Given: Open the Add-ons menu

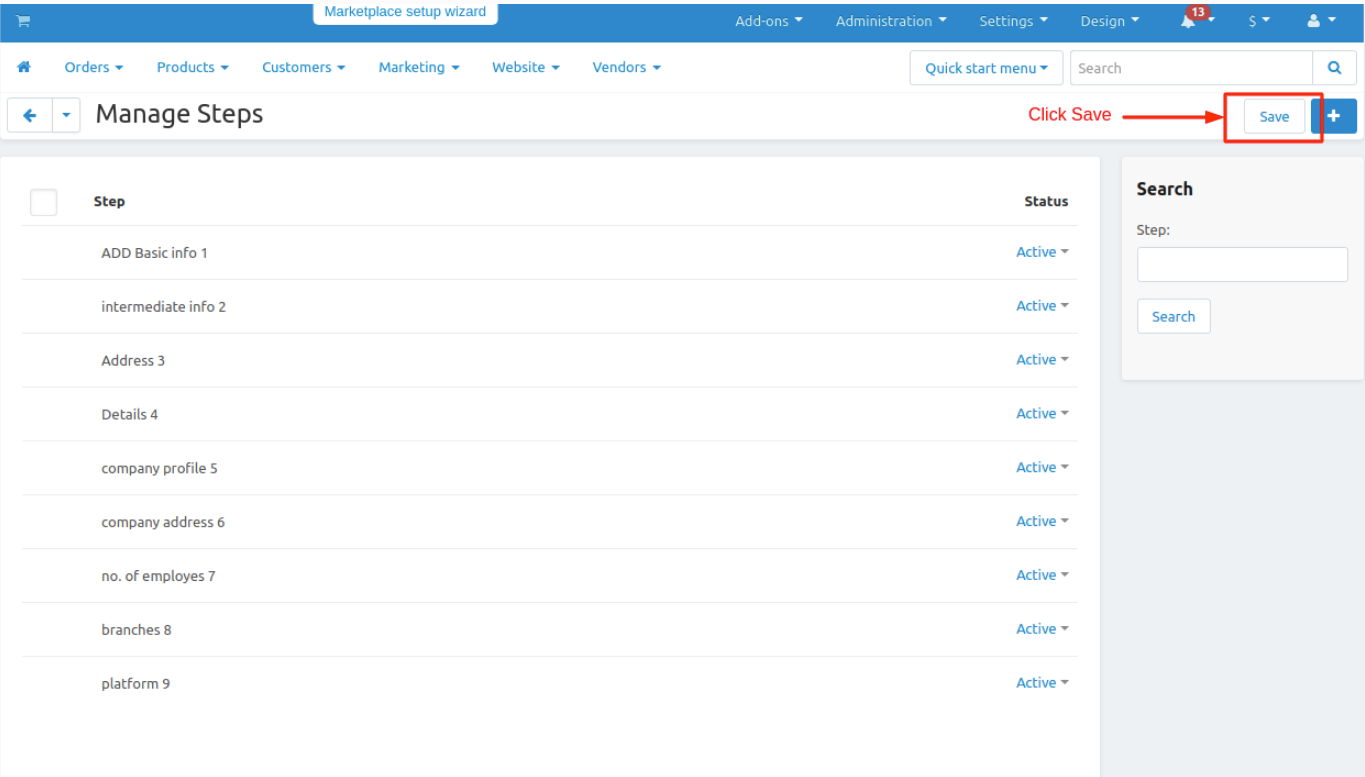Looking at the screenshot, I should click(x=768, y=21).
